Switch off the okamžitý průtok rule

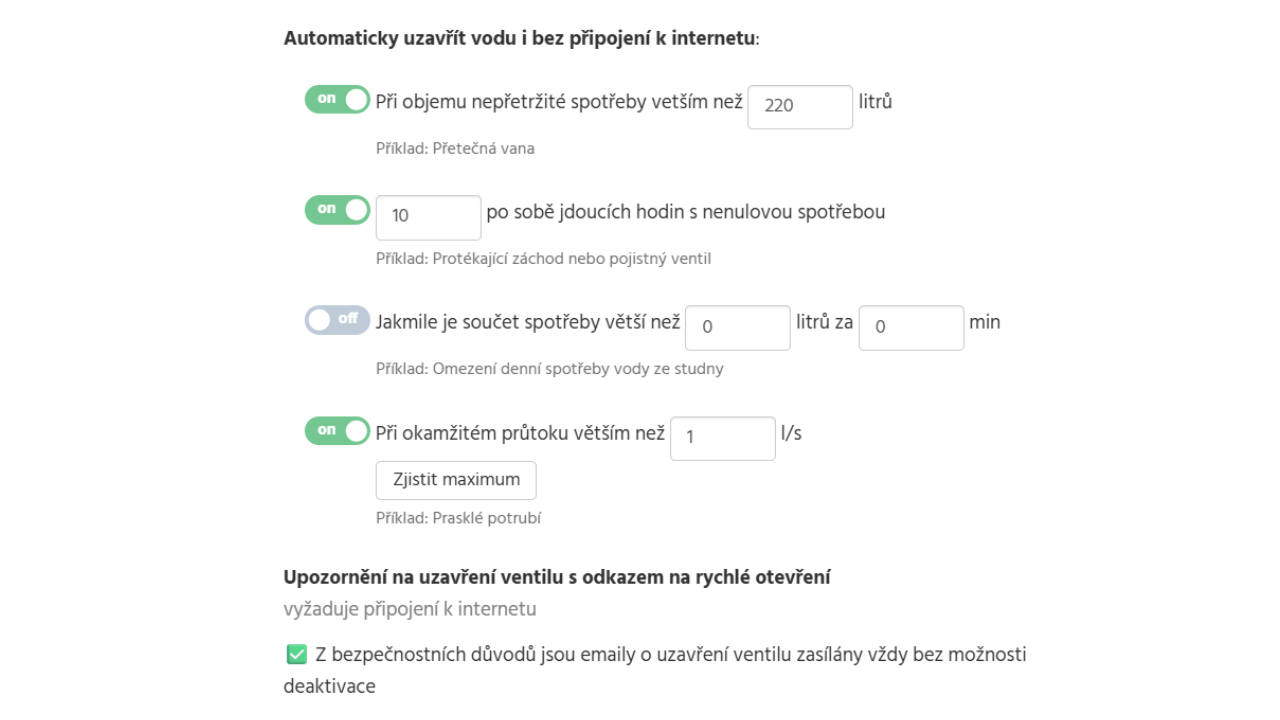click(x=337, y=430)
